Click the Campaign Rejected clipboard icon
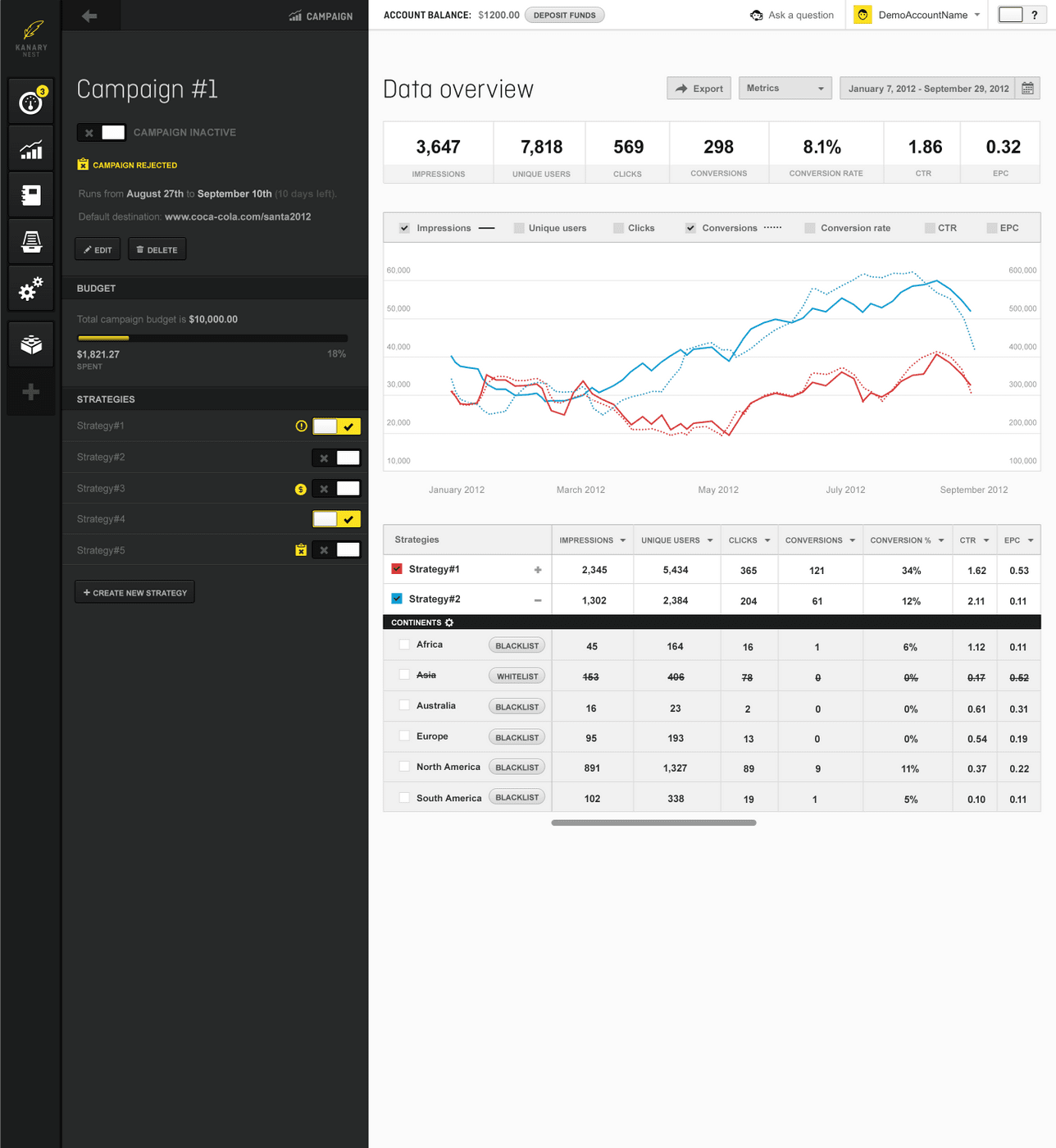 click(x=83, y=165)
